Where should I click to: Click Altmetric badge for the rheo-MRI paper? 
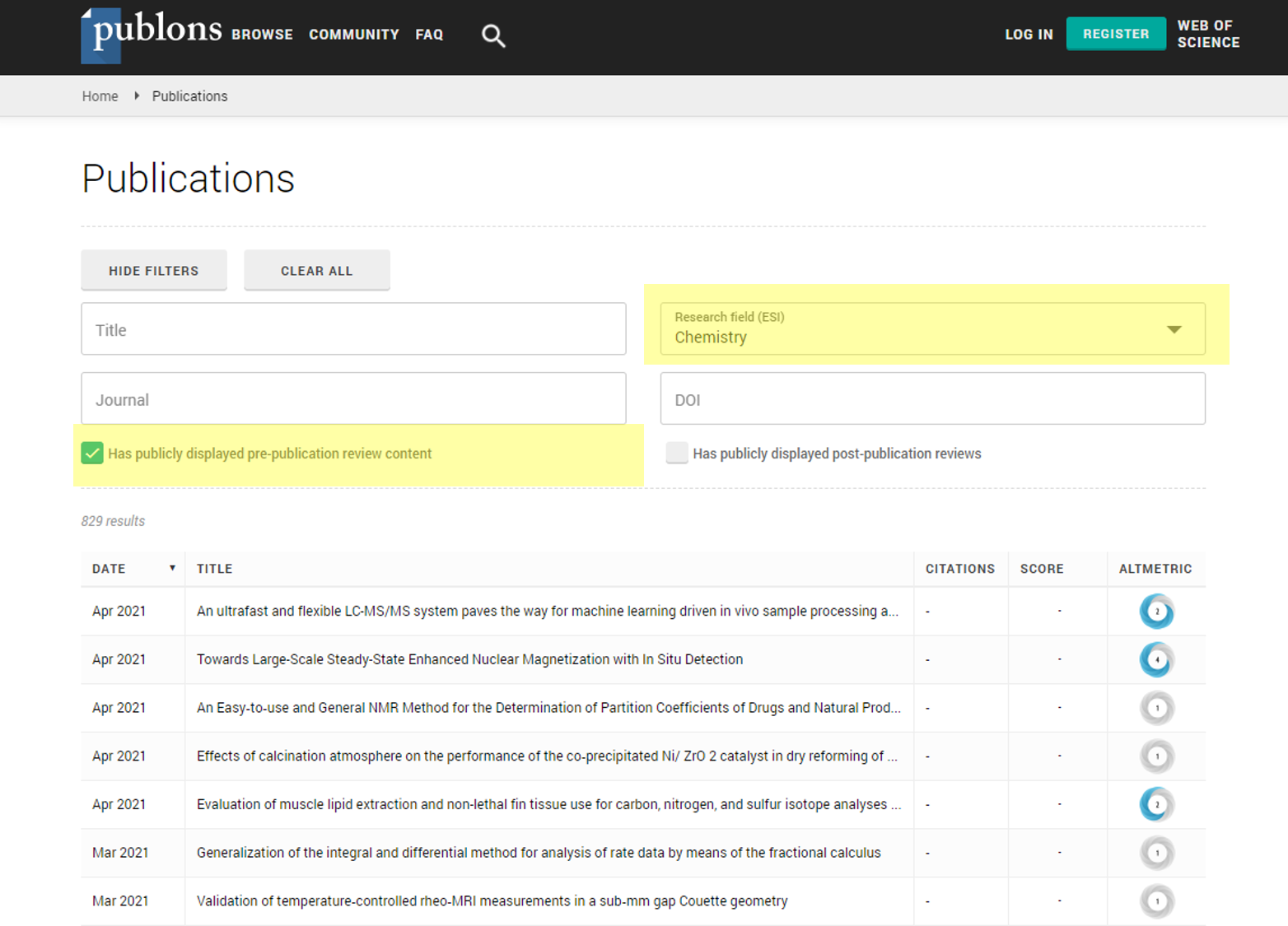(1156, 900)
